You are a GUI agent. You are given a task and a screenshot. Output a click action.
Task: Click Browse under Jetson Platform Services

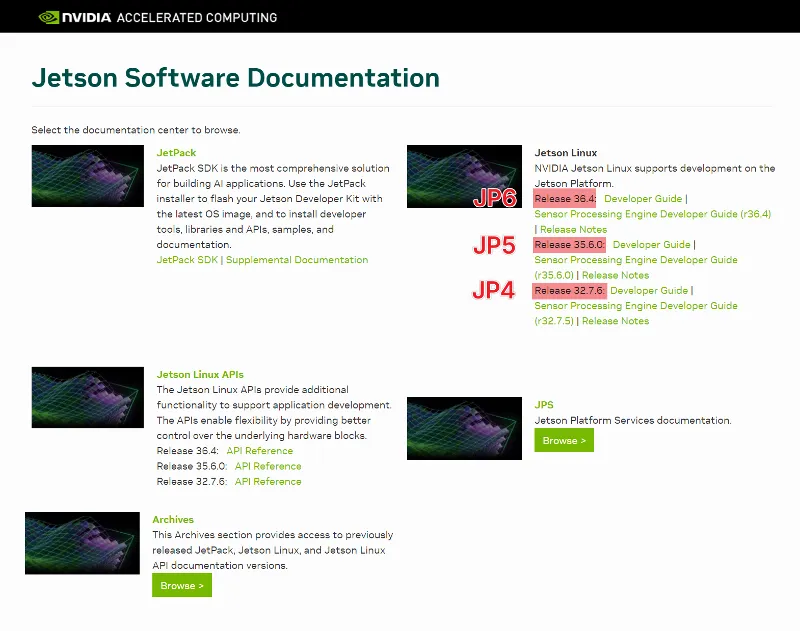coord(563,440)
